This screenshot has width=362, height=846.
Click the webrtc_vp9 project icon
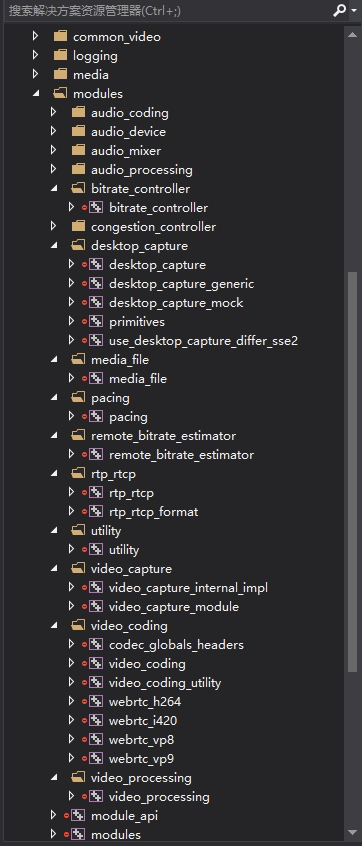[95, 758]
